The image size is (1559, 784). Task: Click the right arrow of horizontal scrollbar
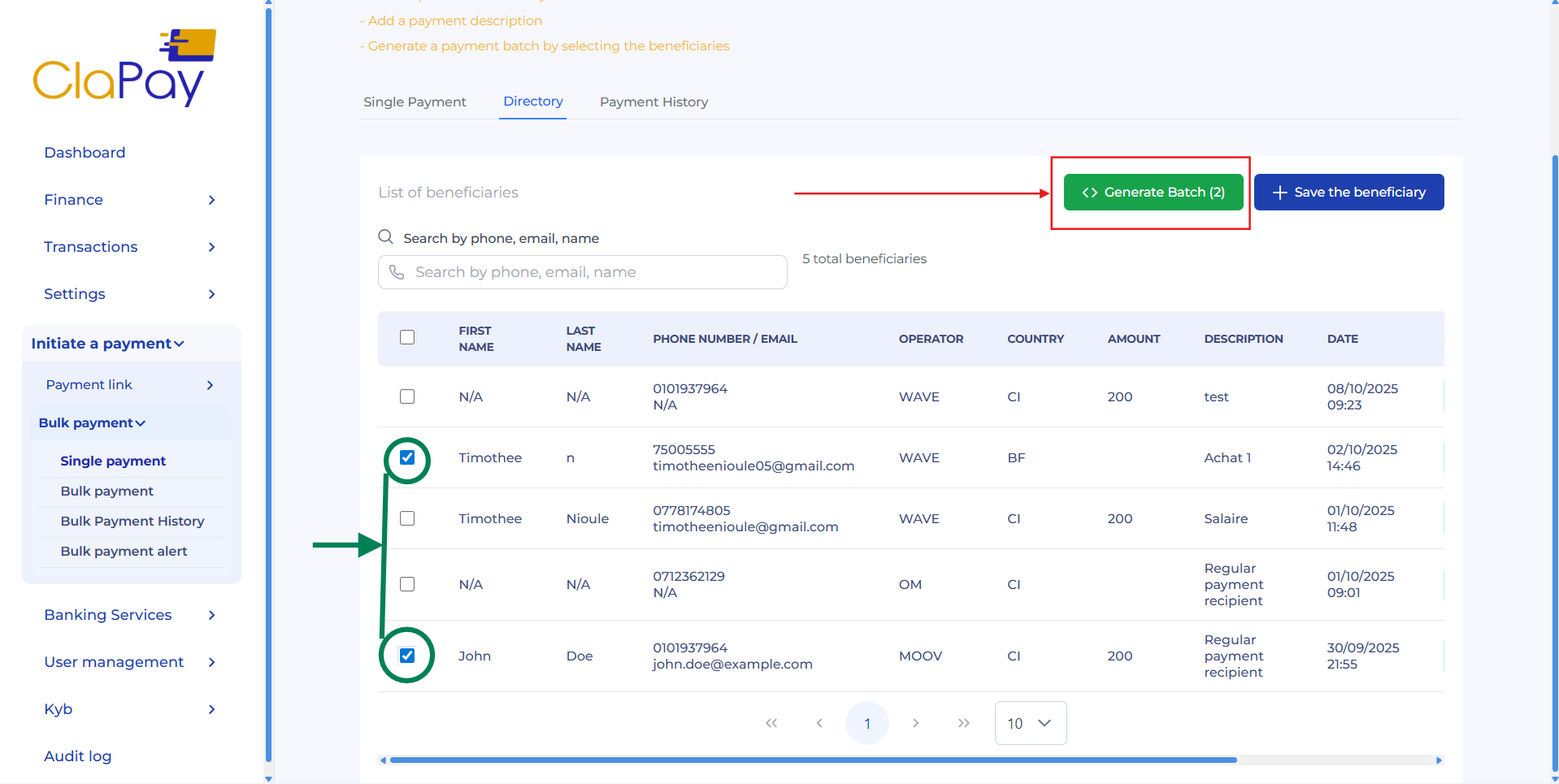pos(1439,760)
